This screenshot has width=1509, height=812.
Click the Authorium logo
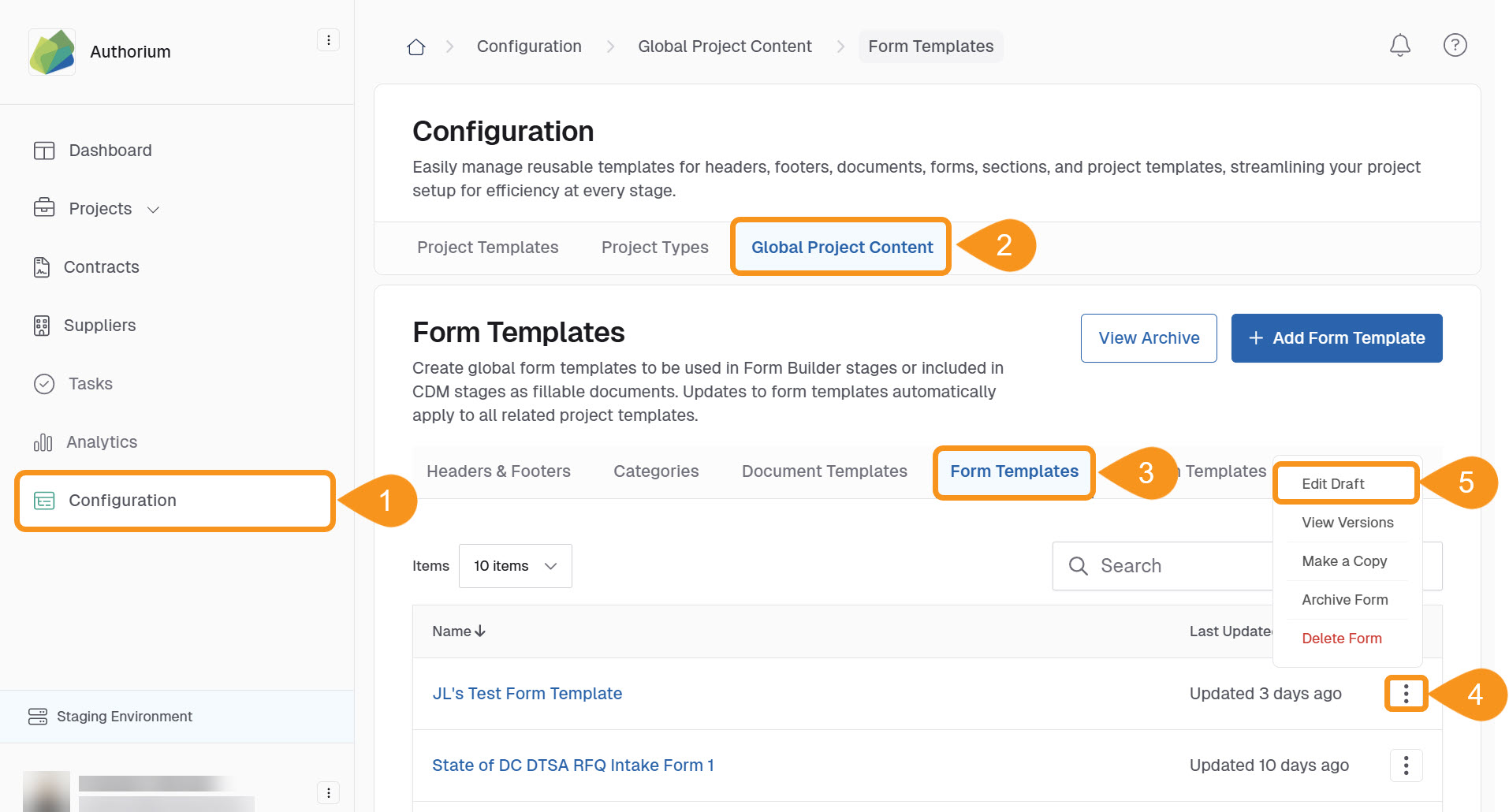[x=52, y=52]
